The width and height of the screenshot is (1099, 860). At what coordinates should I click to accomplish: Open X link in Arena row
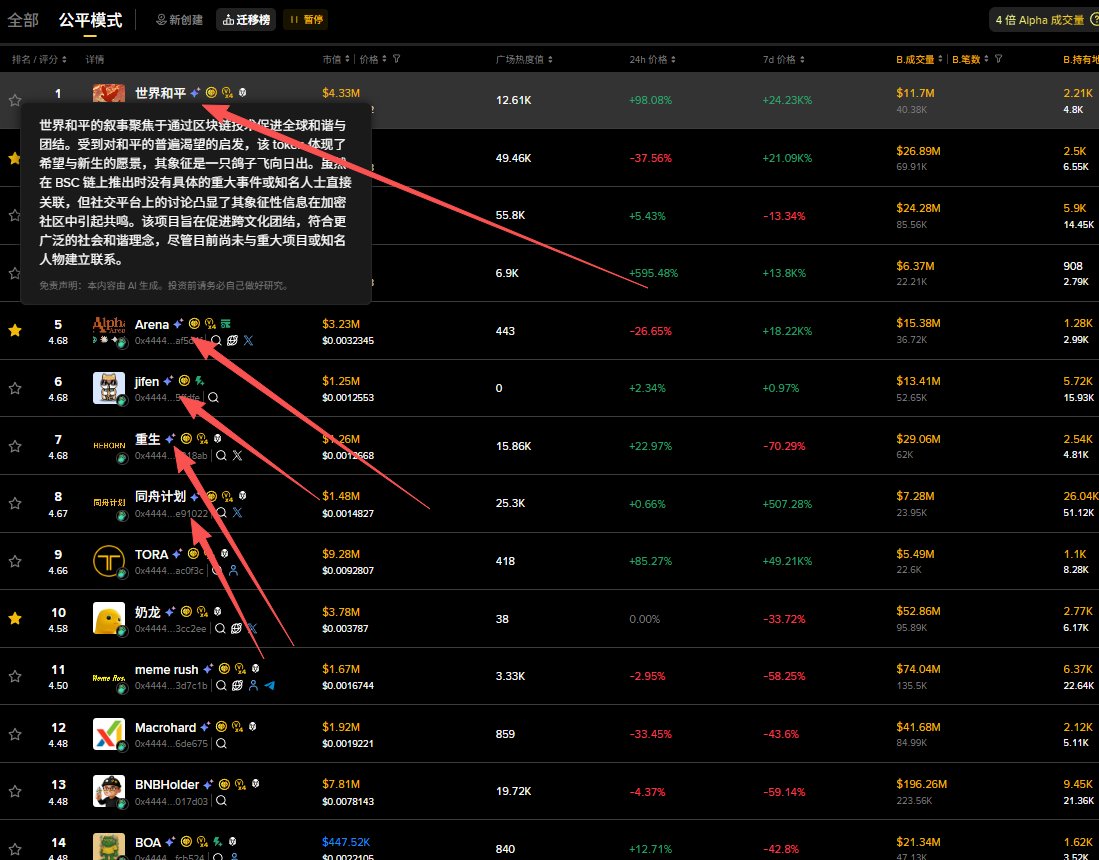248,341
